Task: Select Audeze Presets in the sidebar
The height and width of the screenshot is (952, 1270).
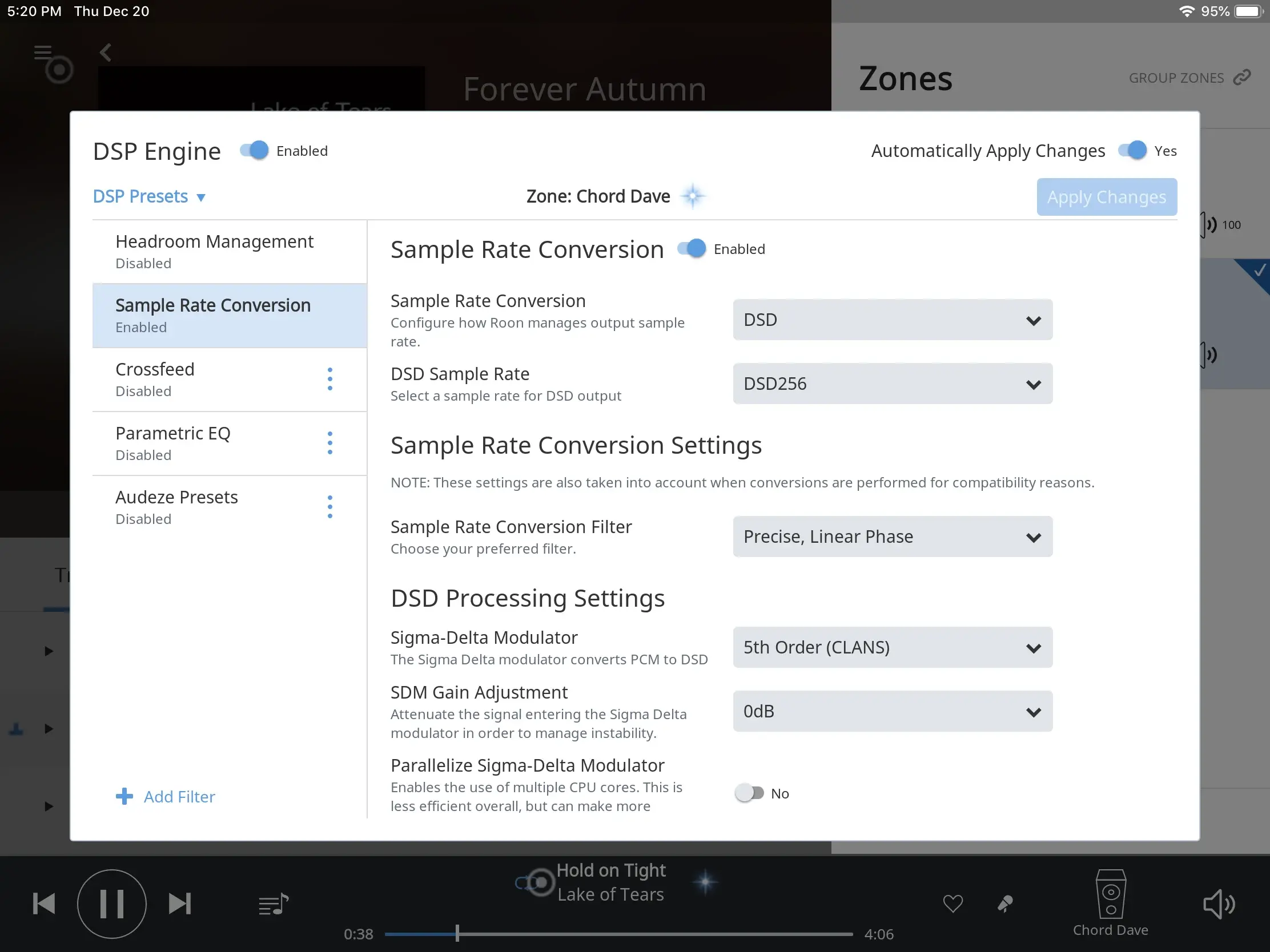Action: point(230,507)
